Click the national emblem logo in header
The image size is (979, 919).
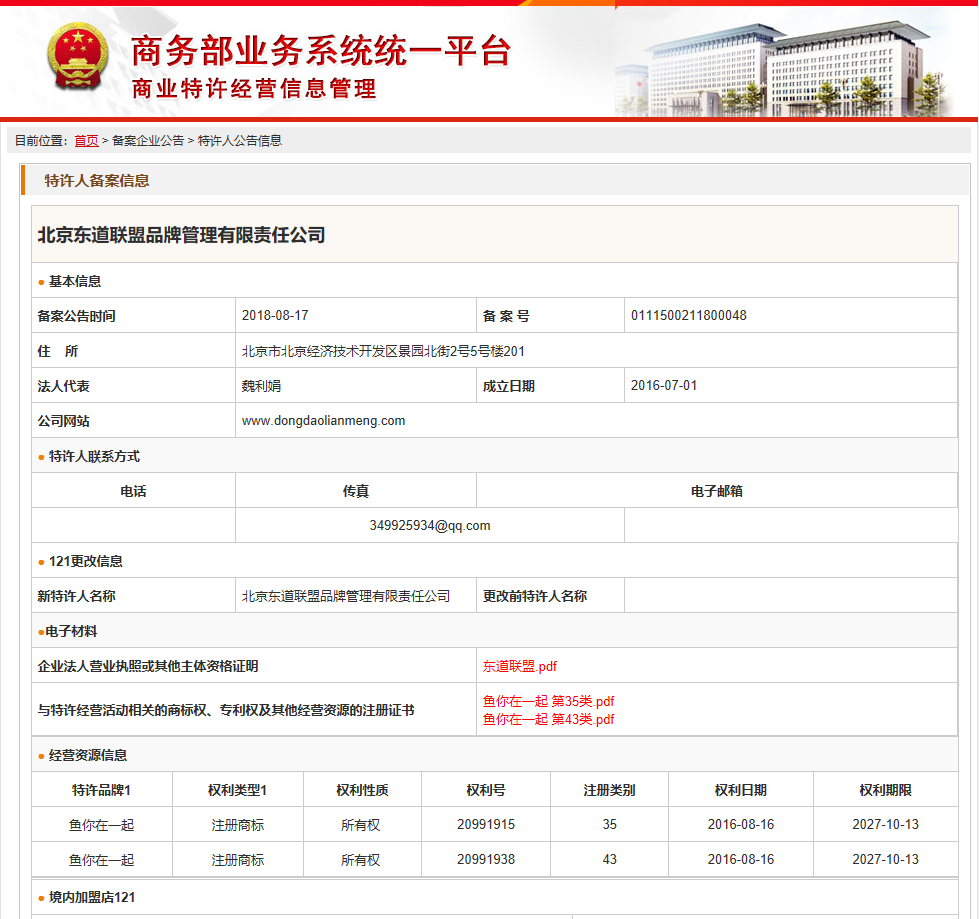pos(77,57)
